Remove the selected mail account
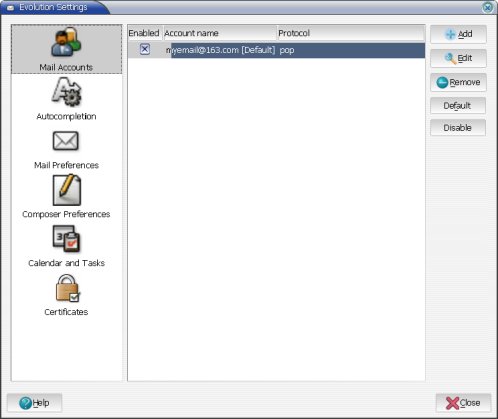The image size is (498, 419). click(458, 82)
